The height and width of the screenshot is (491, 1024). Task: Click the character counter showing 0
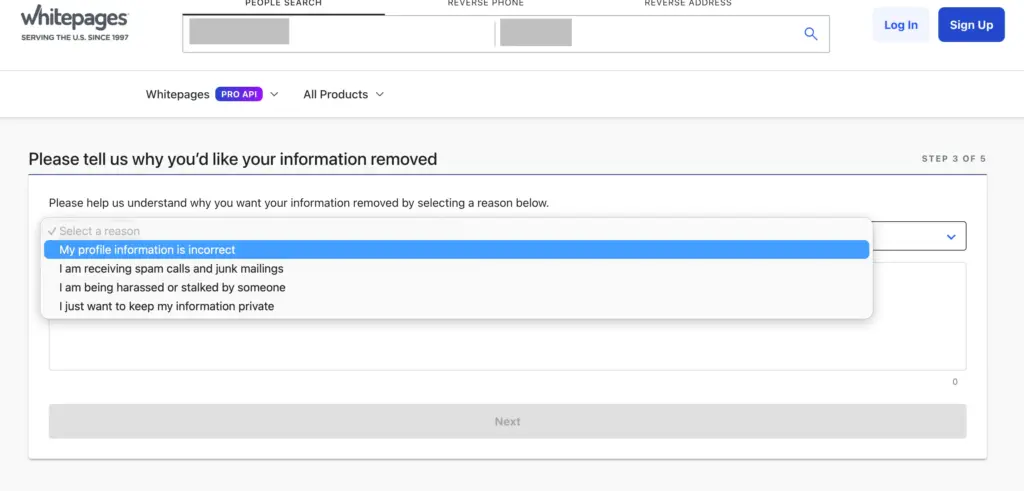(955, 382)
